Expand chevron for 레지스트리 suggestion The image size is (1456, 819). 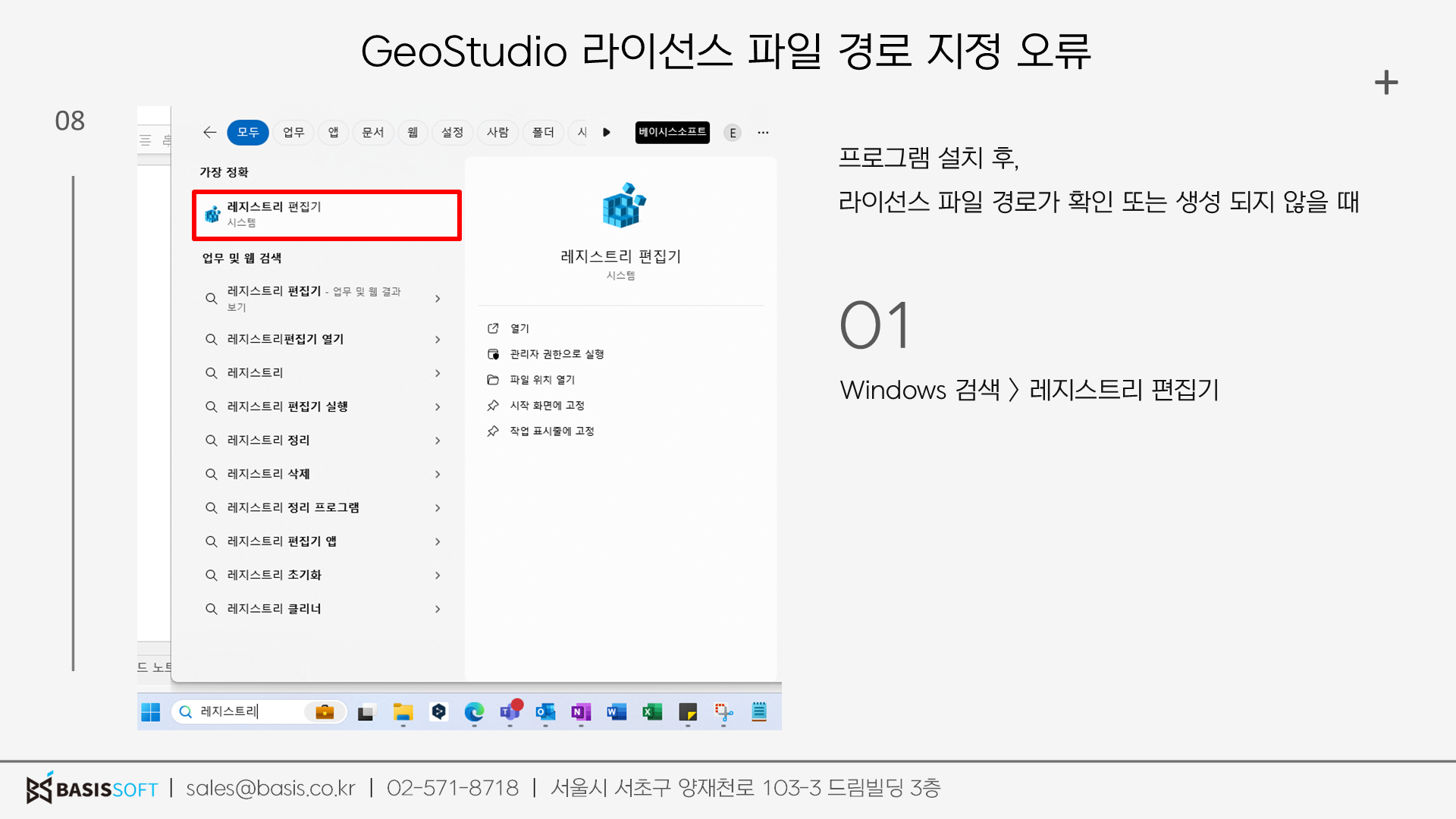[x=438, y=373]
